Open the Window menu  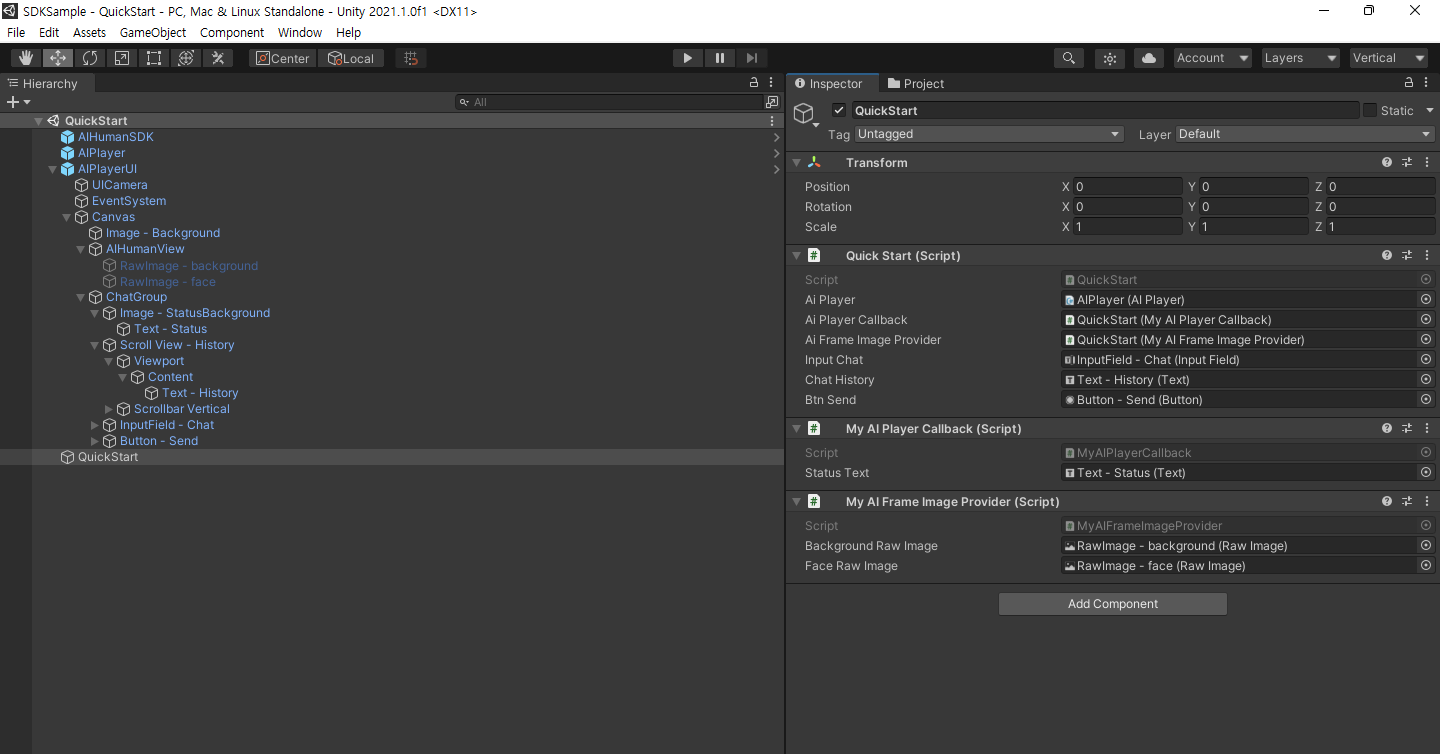click(x=300, y=32)
